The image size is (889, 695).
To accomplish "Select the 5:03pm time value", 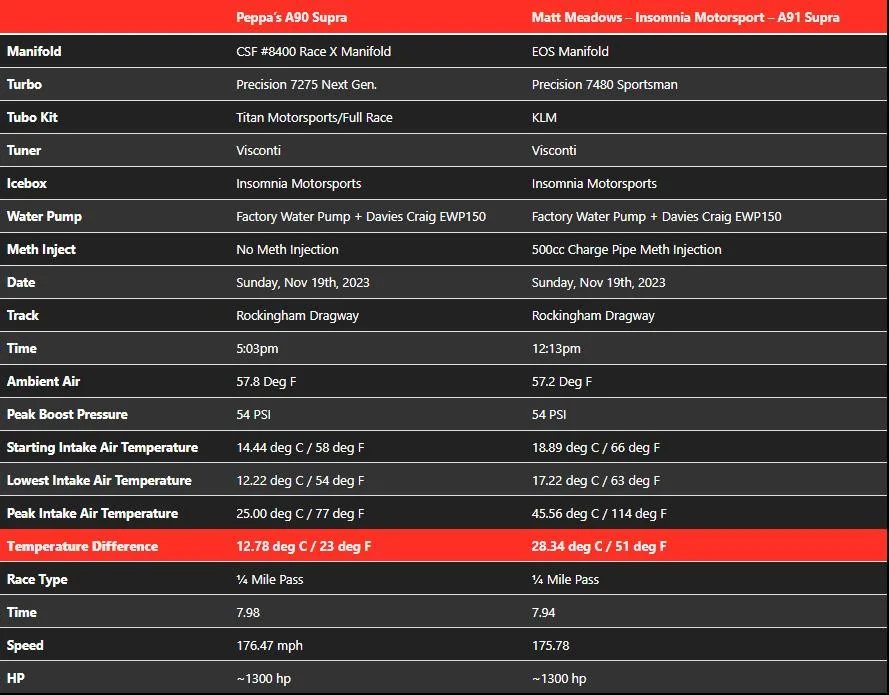I will pyautogui.click(x=257, y=349).
